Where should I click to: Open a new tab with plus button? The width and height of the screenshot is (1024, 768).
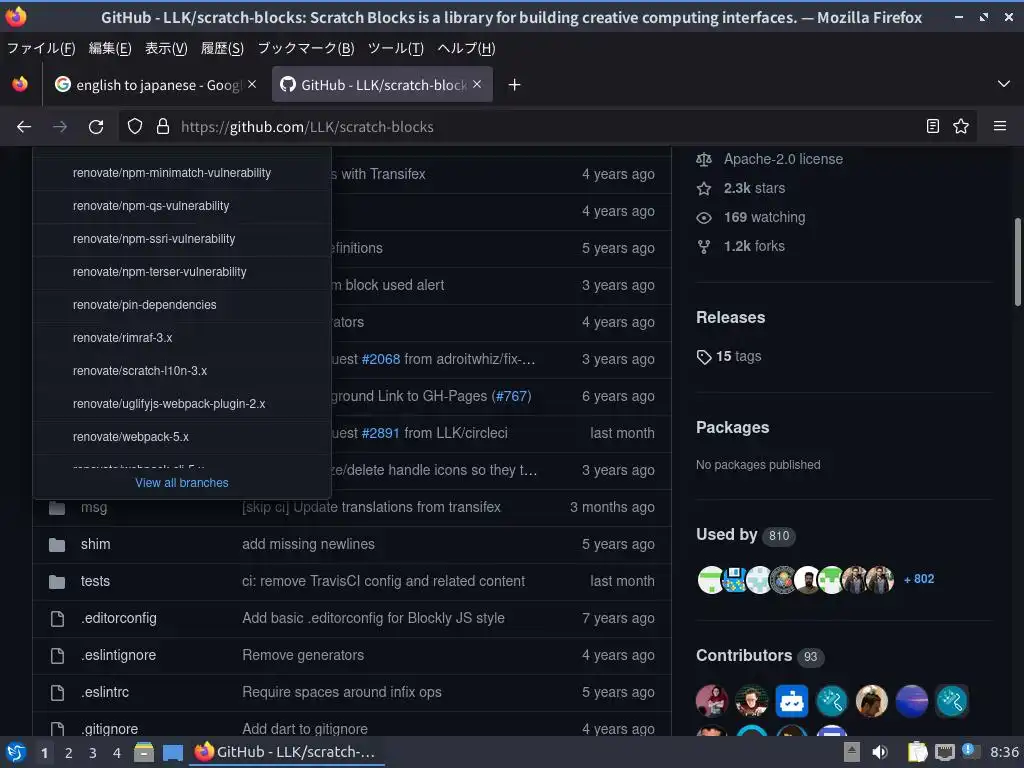[x=514, y=85]
